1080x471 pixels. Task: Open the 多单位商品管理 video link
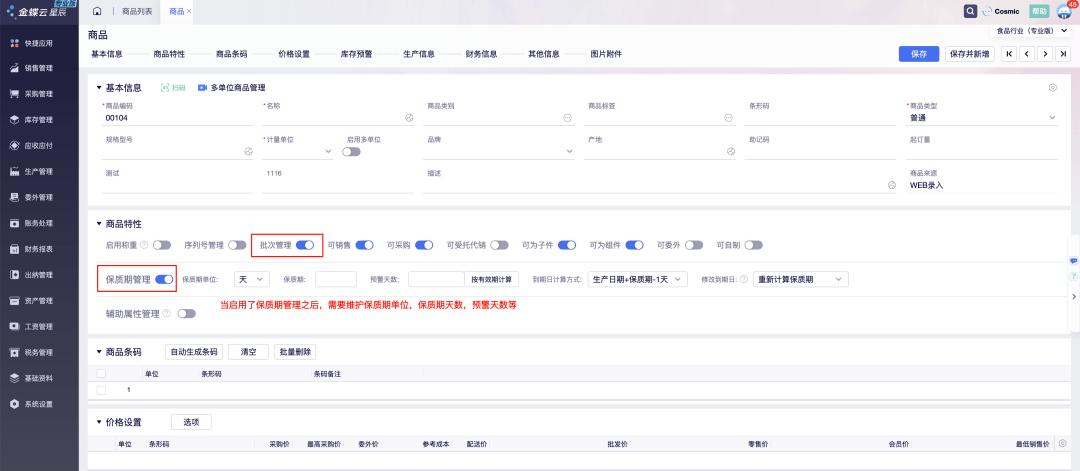coord(231,87)
